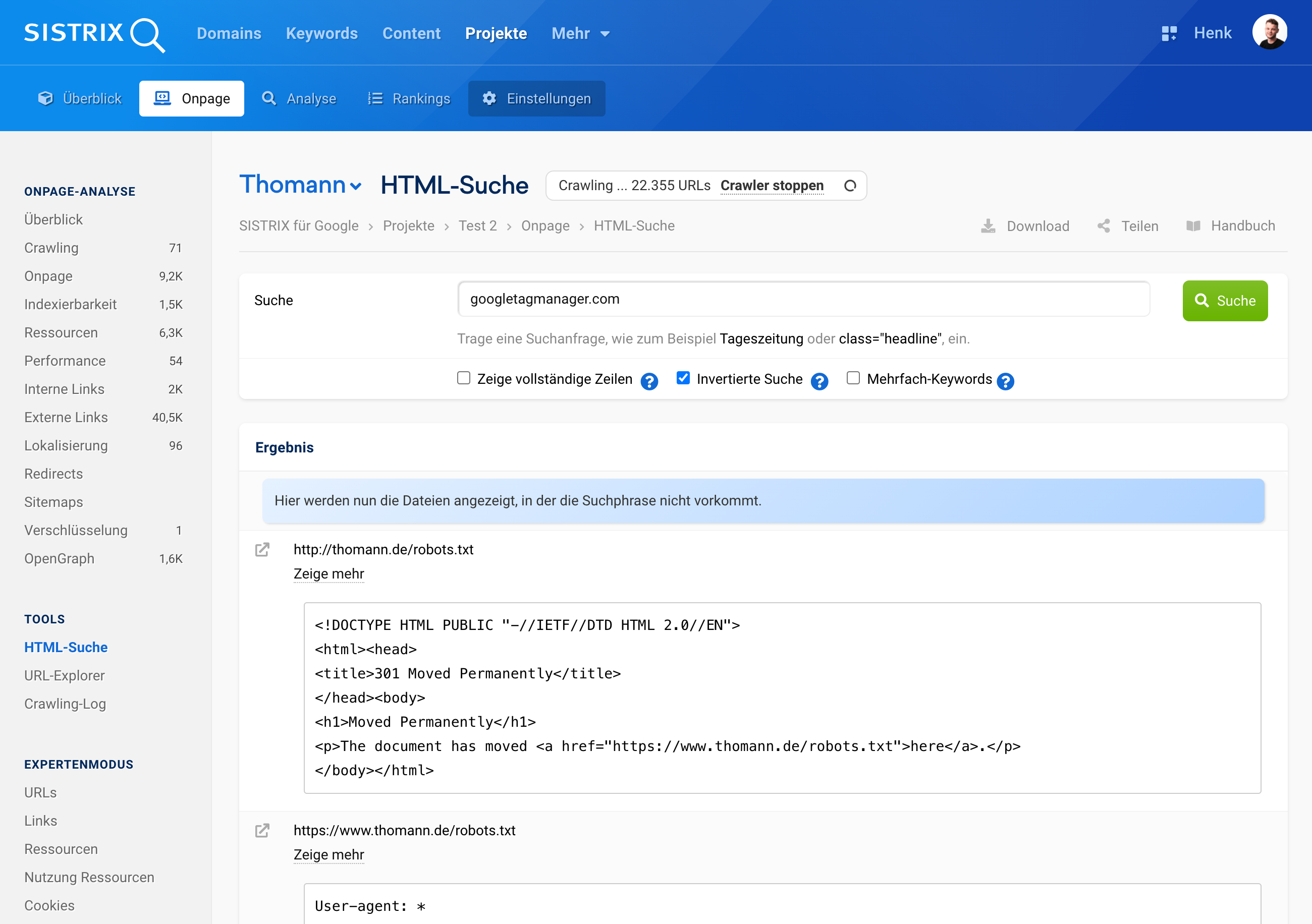1312x924 pixels.
Task: Uncheck the Invertierte Suche checkbox
Action: 683,378
